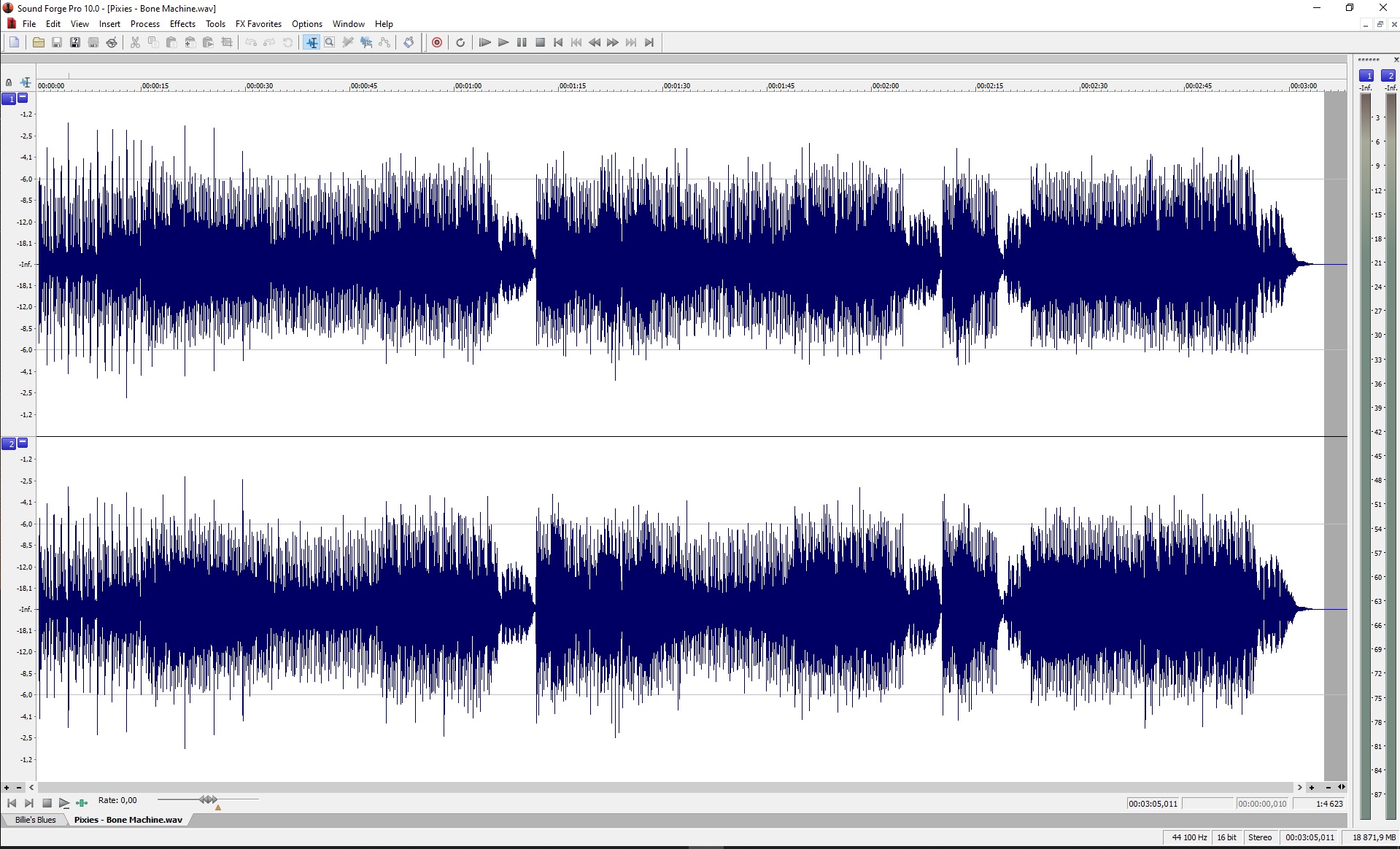Select the Magnify tool in toolbar

(330, 42)
